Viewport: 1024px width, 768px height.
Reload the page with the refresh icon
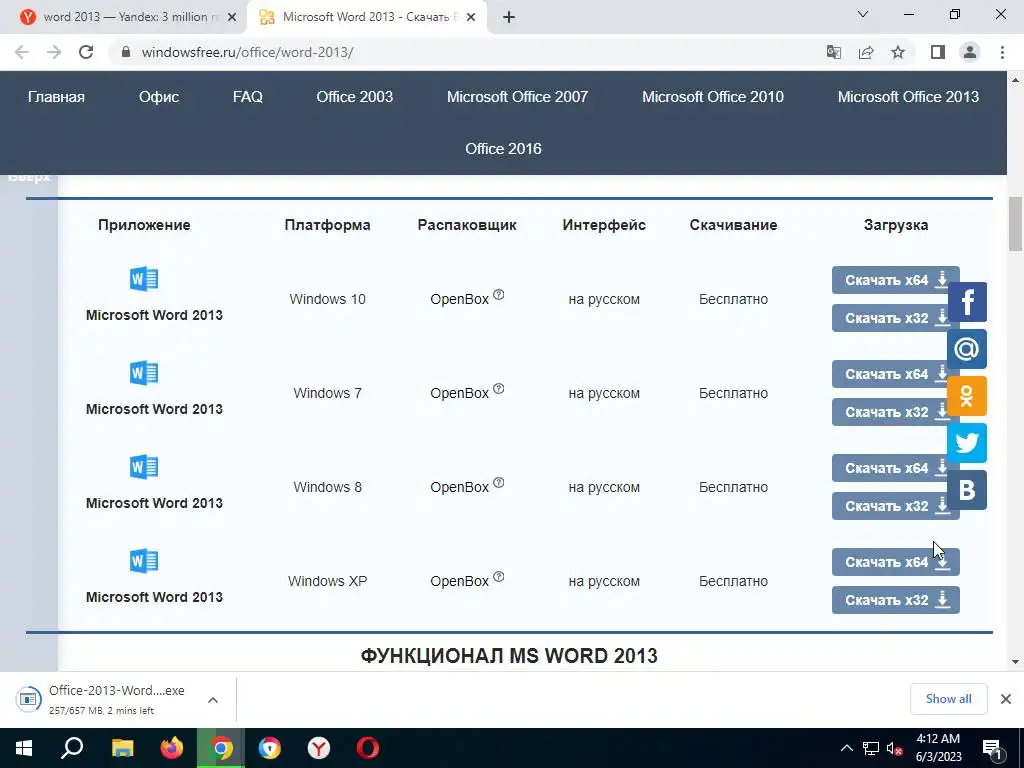pos(86,52)
